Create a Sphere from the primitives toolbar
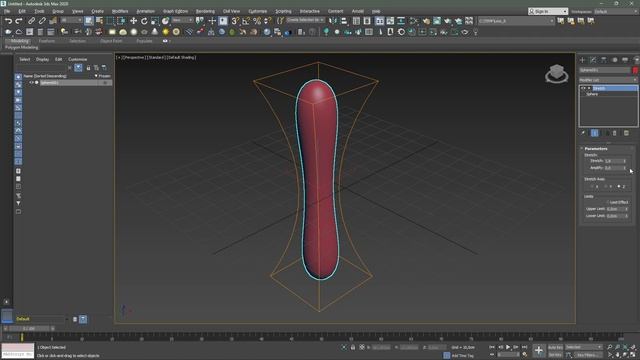Viewport: 640px width, 360px height. pyautogui.click(x=133, y=32)
